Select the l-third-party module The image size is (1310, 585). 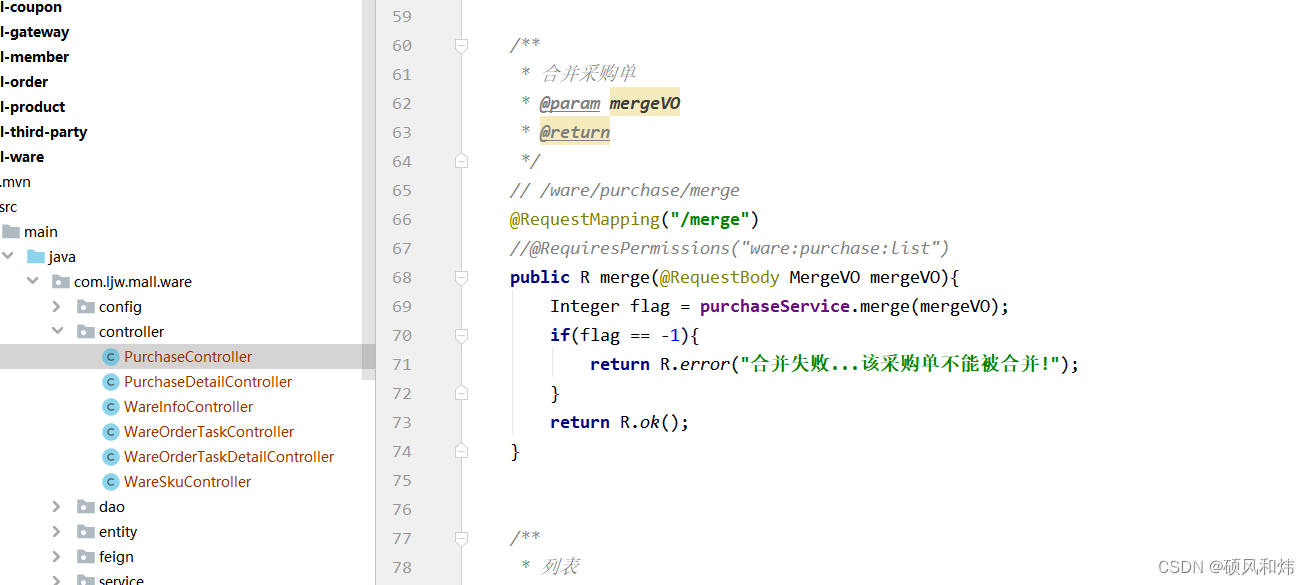click(44, 132)
